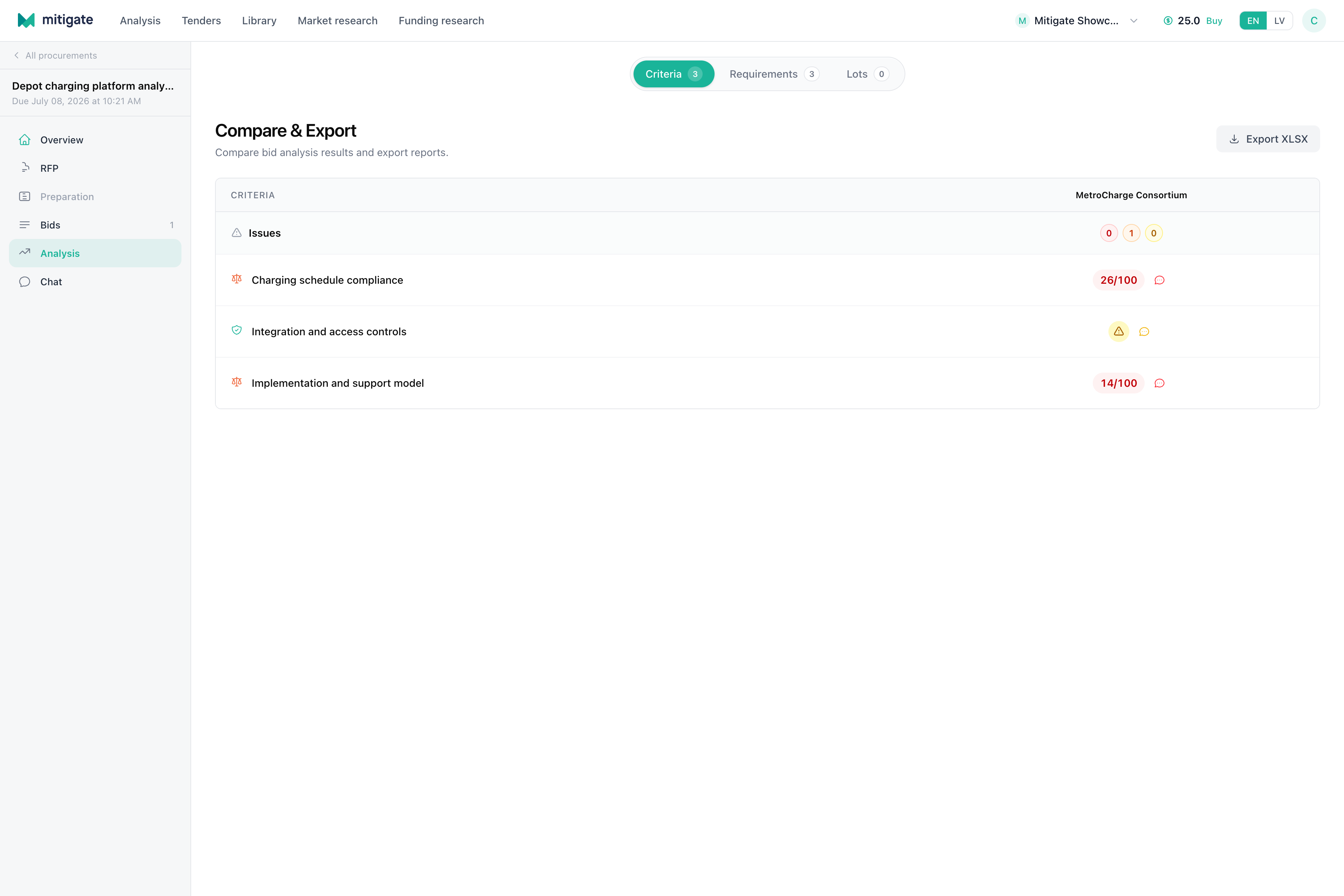Click the red issues count badge
This screenshot has height=896, width=1344.
(1109, 233)
